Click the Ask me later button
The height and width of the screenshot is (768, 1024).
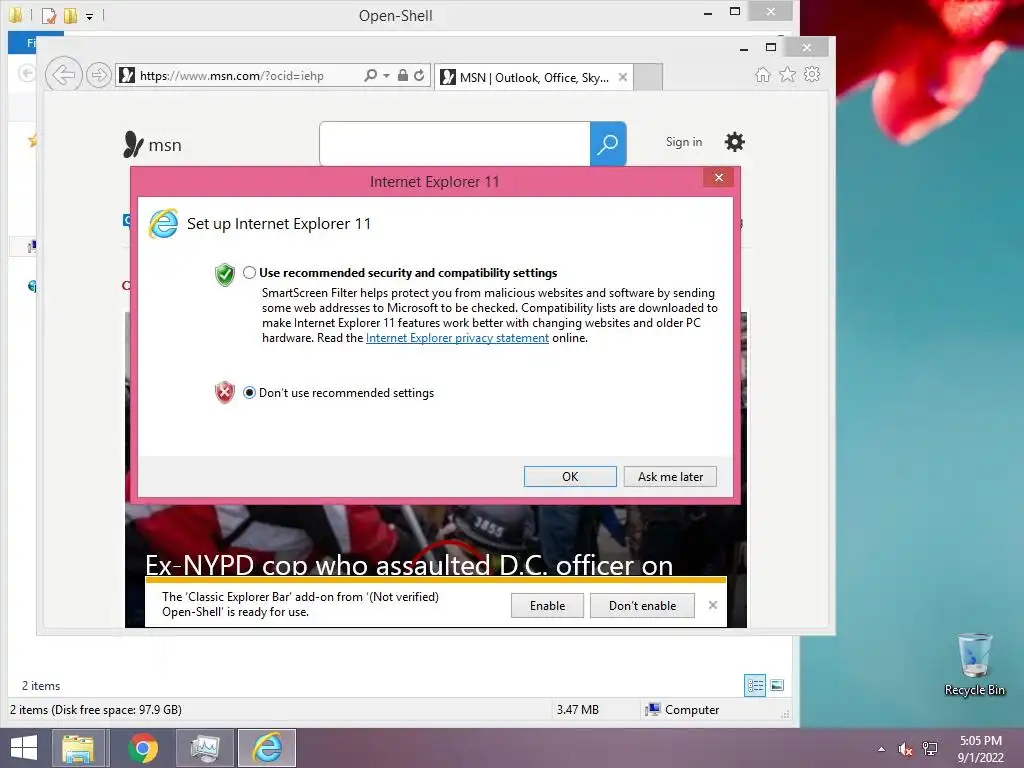tap(670, 477)
